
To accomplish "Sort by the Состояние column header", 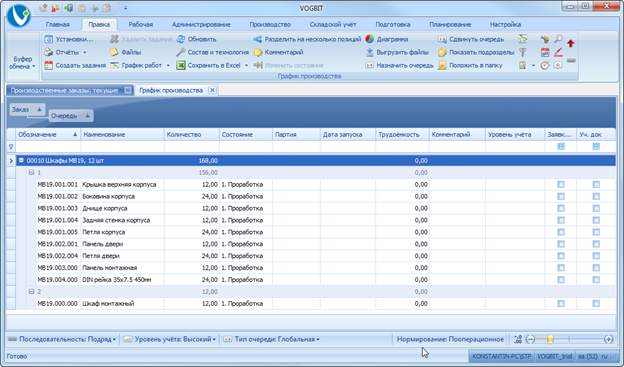I will click(x=246, y=135).
